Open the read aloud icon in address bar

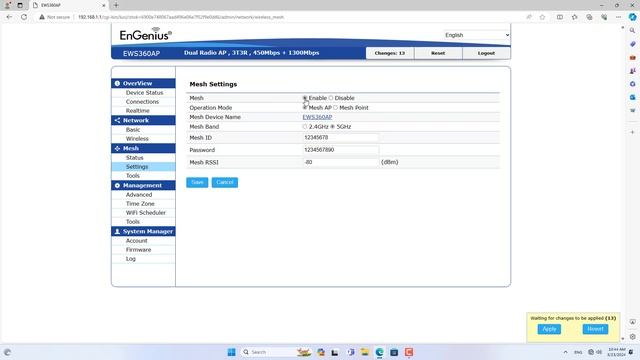[x=529, y=17]
